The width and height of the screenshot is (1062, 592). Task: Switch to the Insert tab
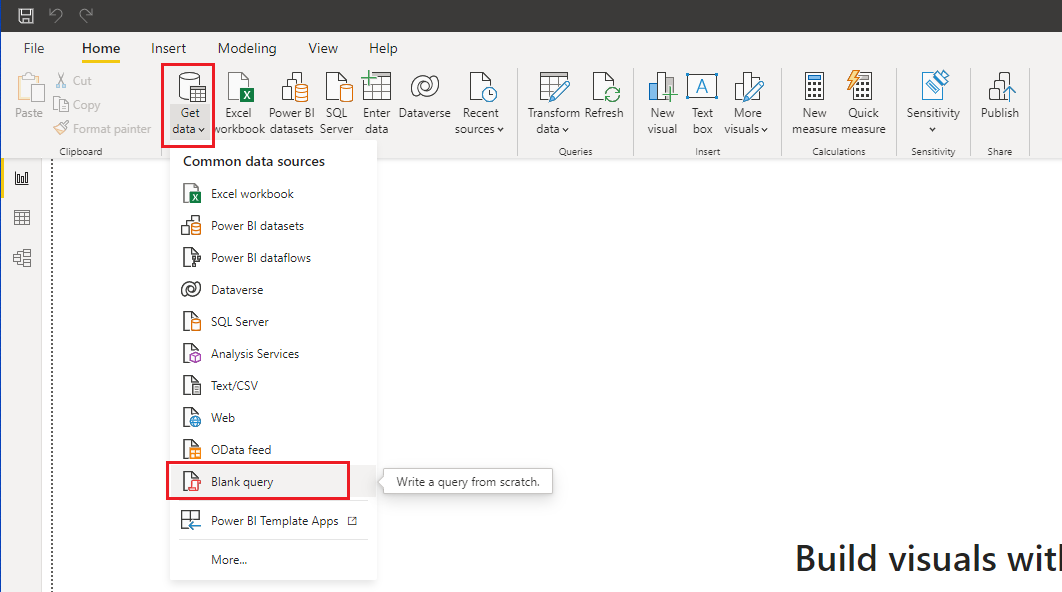pyautogui.click(x=168, y=48)
